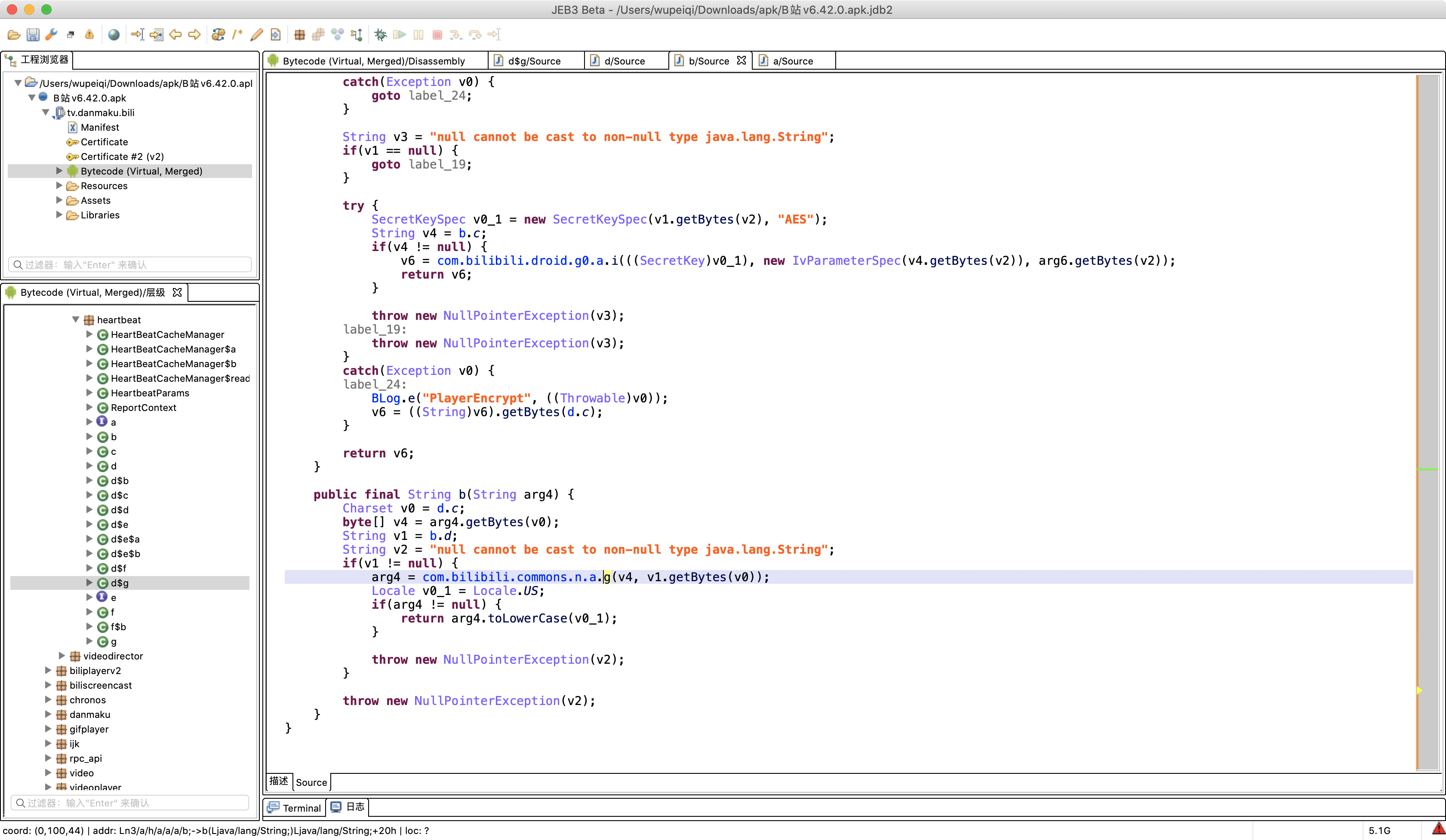This screenshot has height=840, width=1446.
Task: Click the comment (/*) toolbar icon
Action: coord(237,35)
